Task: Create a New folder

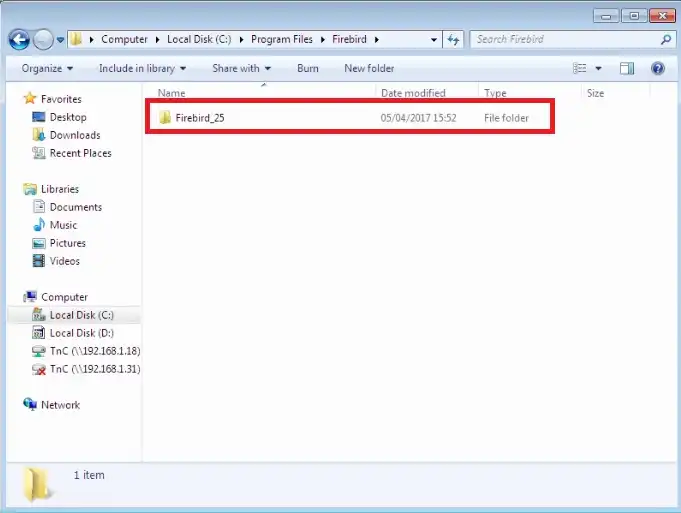Action: [x=369, y=69]
